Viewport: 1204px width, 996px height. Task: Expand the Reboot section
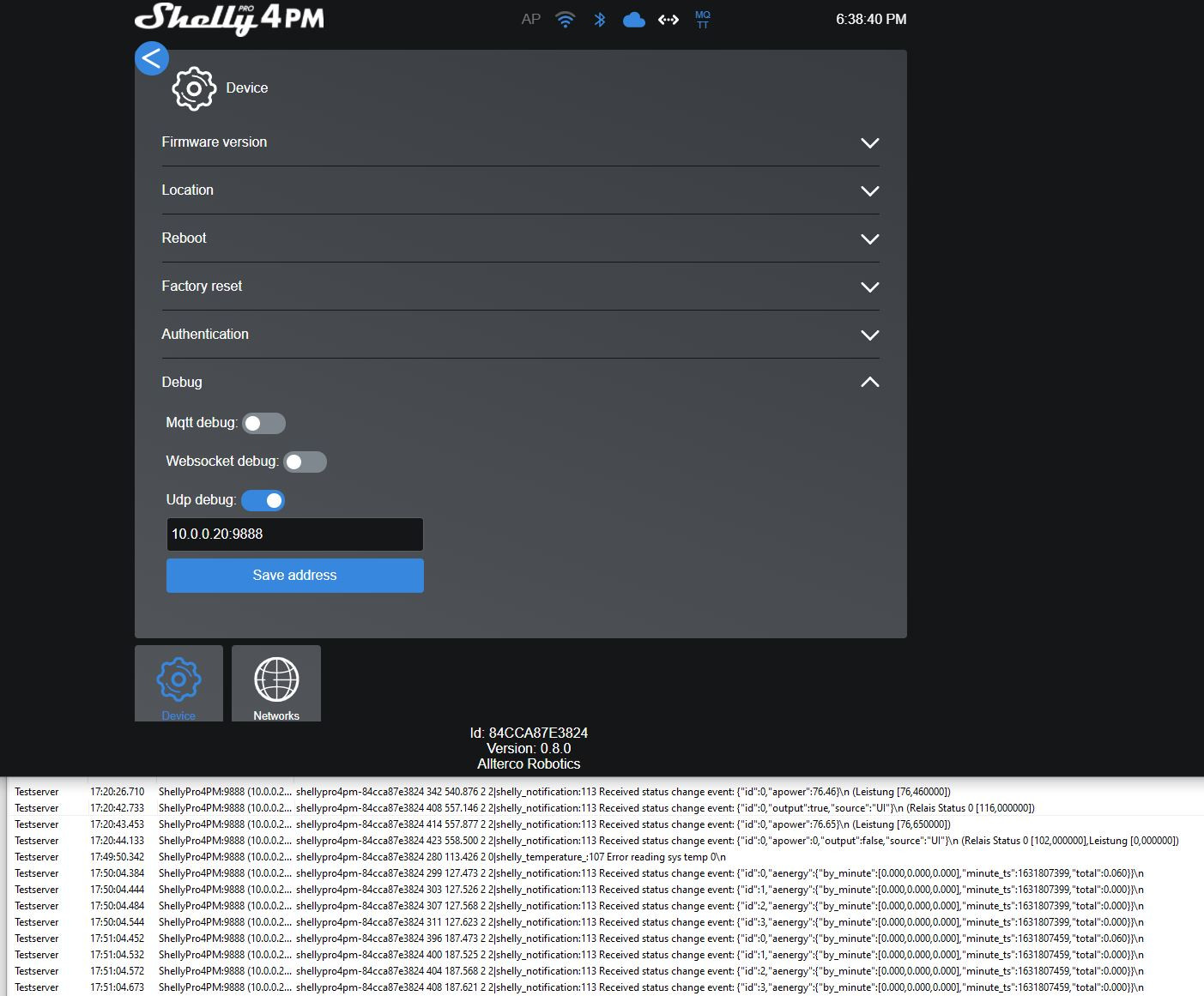click(520, 238)
